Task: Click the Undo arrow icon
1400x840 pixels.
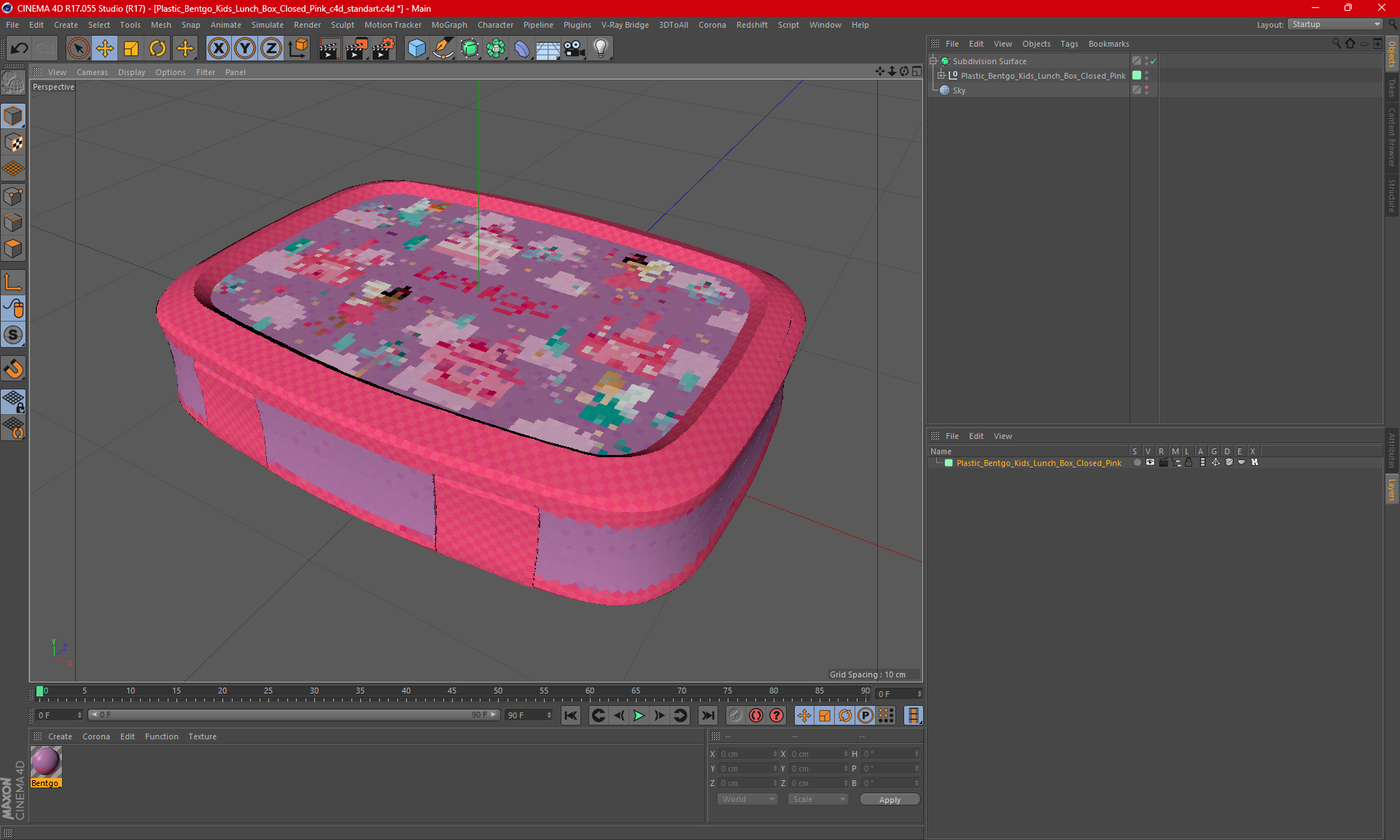Action: click(20, 48)
